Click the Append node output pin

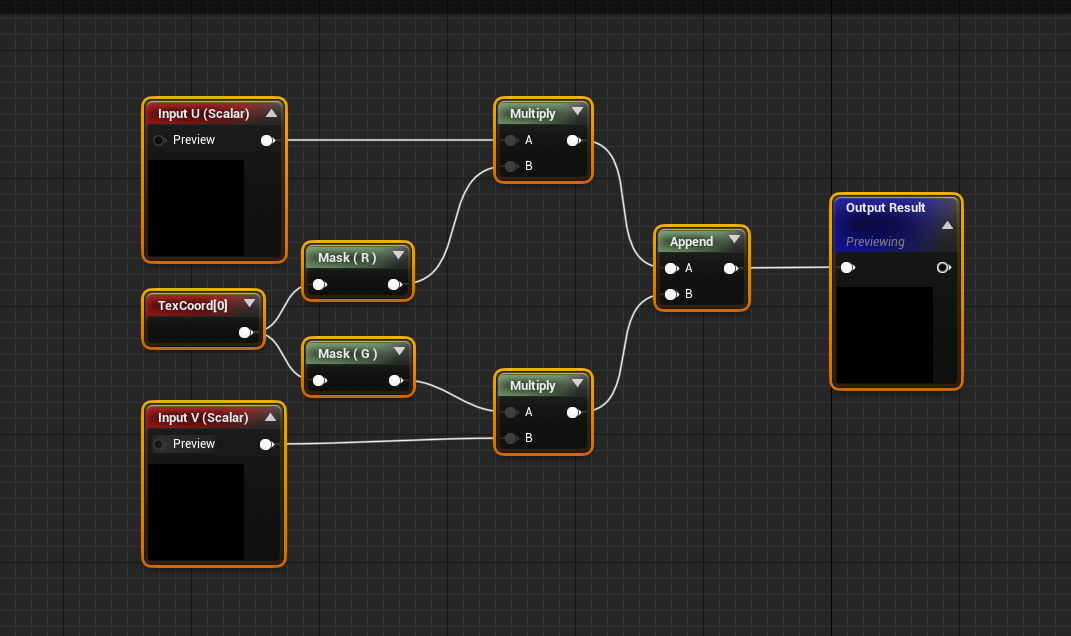[x=731, y=268]
